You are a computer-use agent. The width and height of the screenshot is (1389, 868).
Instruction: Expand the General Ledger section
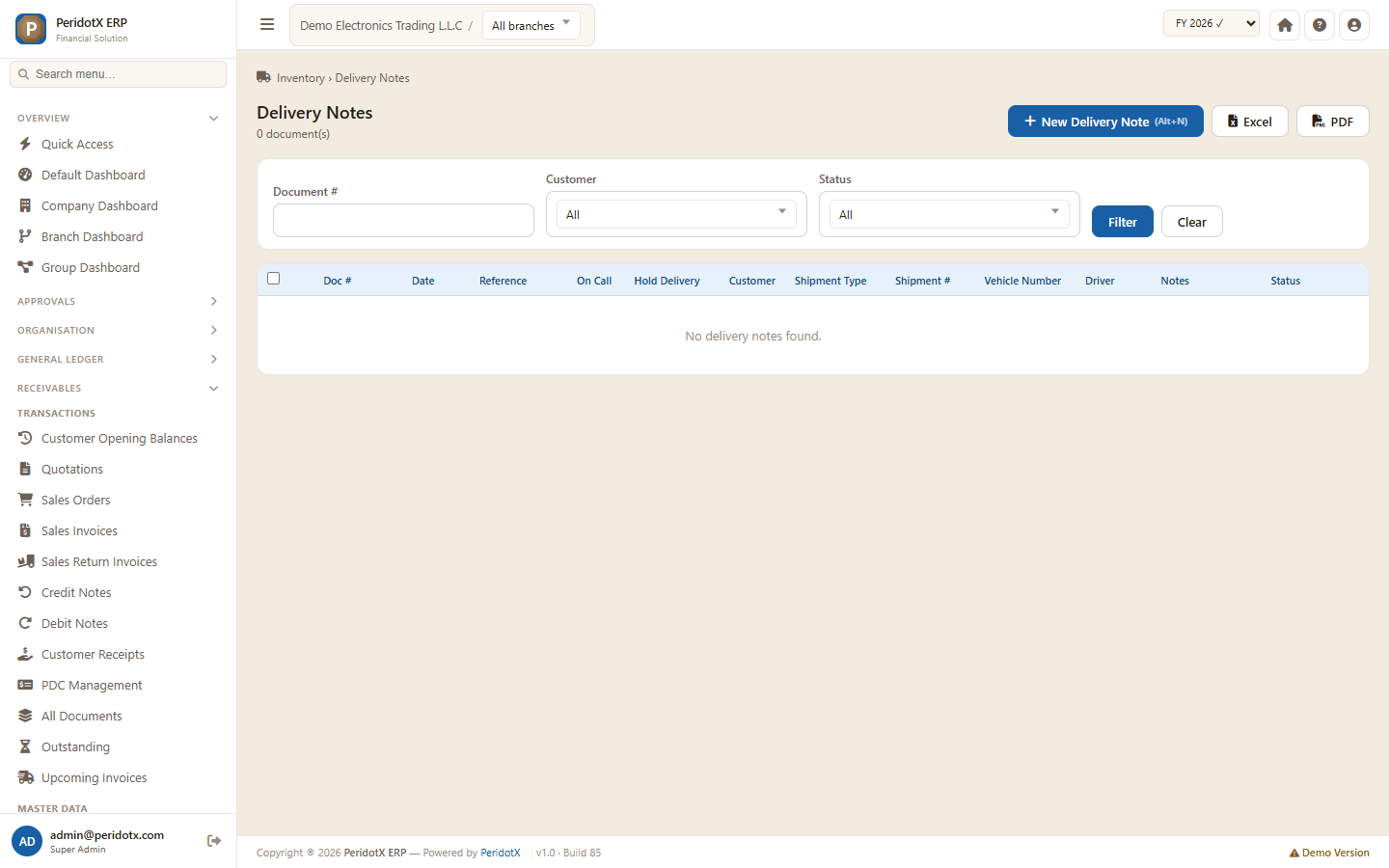tap(118, 359)
